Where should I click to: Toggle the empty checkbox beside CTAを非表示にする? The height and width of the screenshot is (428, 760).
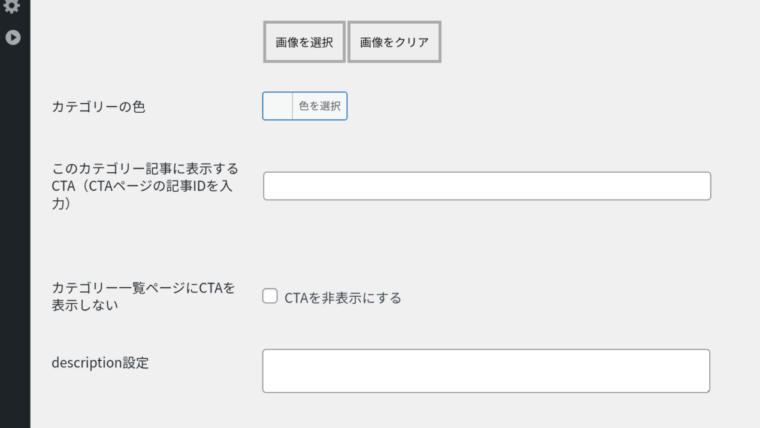270,296
